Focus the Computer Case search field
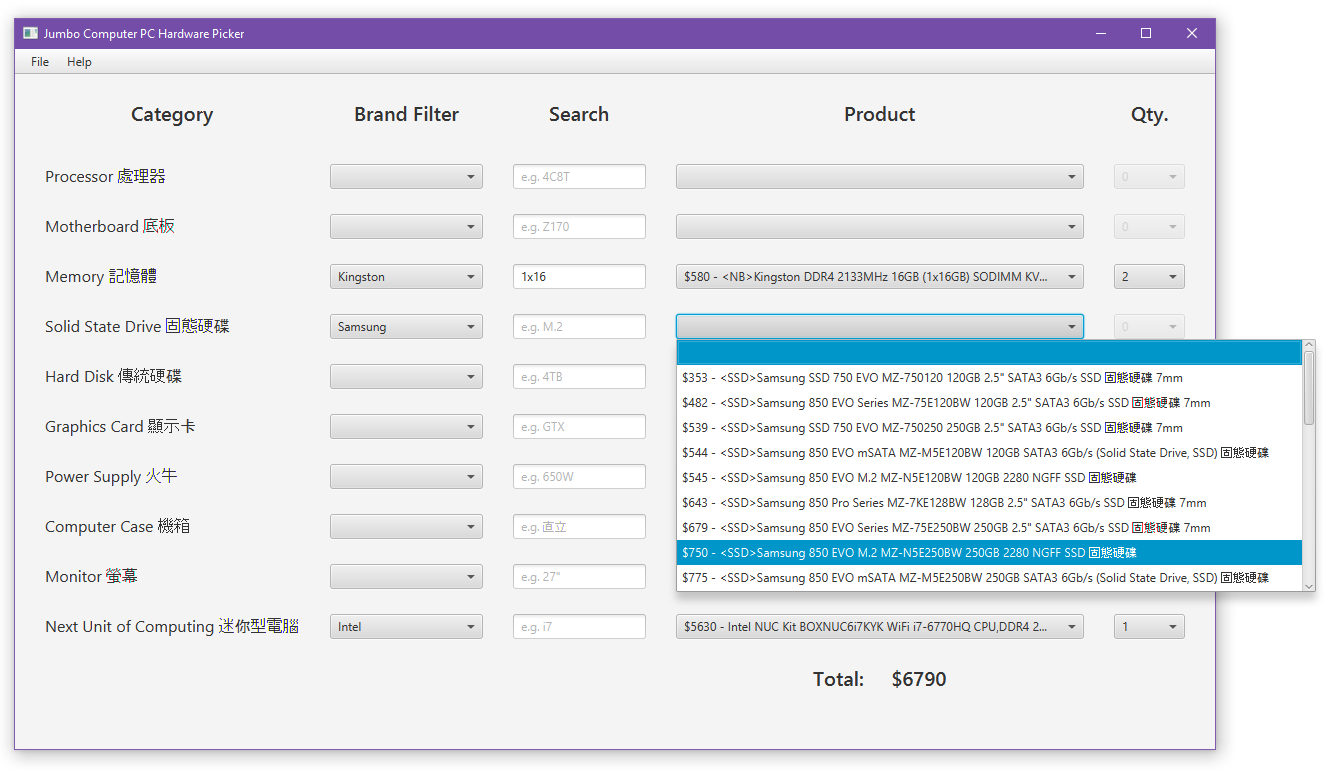Viewport: 1337px width, 777px height. 579,527
